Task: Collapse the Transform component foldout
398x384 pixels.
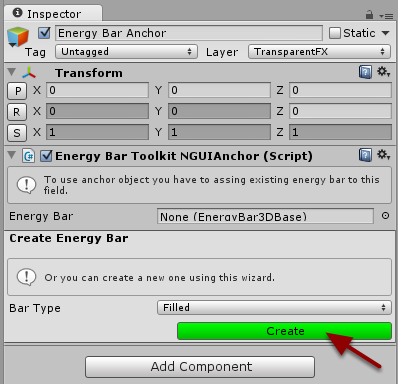Action: pos(11,72)
